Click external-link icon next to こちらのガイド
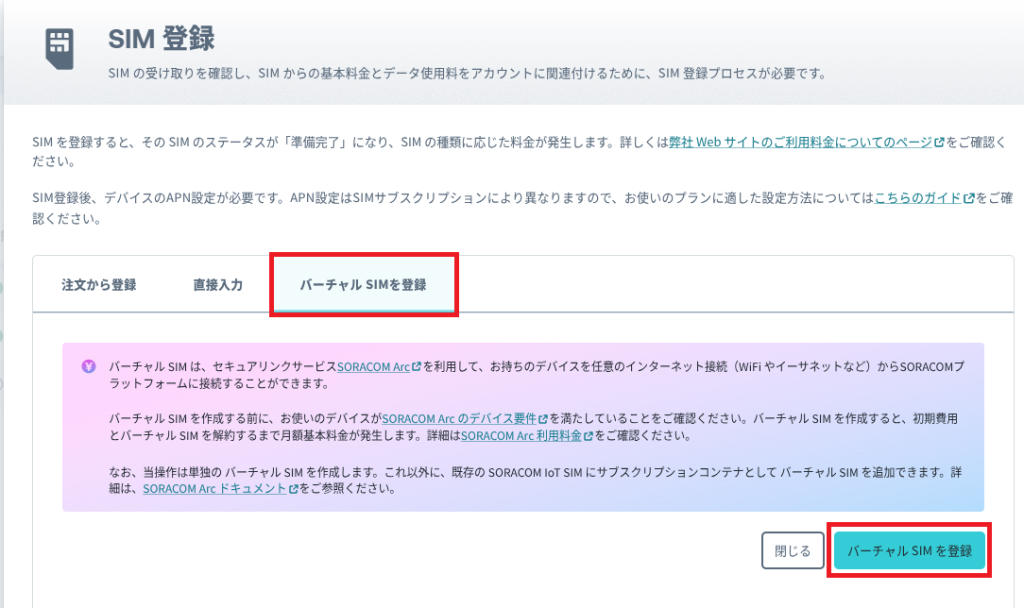The image size is (1024, 608). tap(969, 199)
